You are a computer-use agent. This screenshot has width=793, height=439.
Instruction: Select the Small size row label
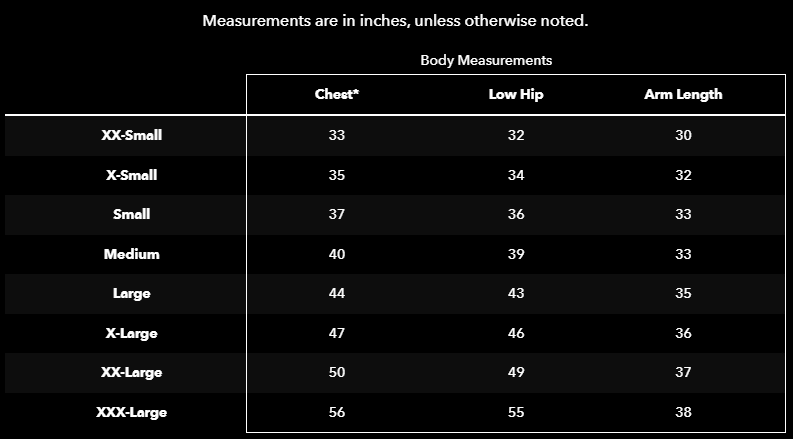point(131,214)
